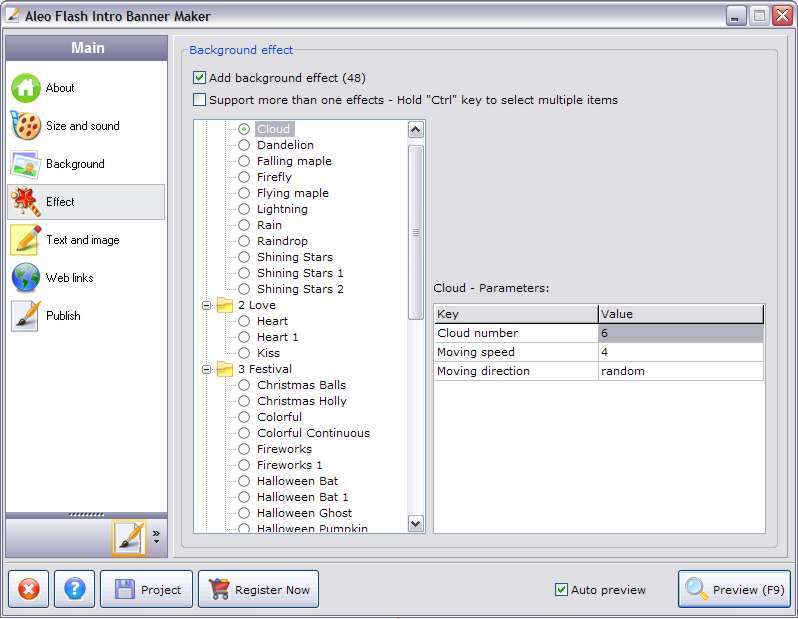
Task: Select the Background picture icon
Action: click(26, 164)
